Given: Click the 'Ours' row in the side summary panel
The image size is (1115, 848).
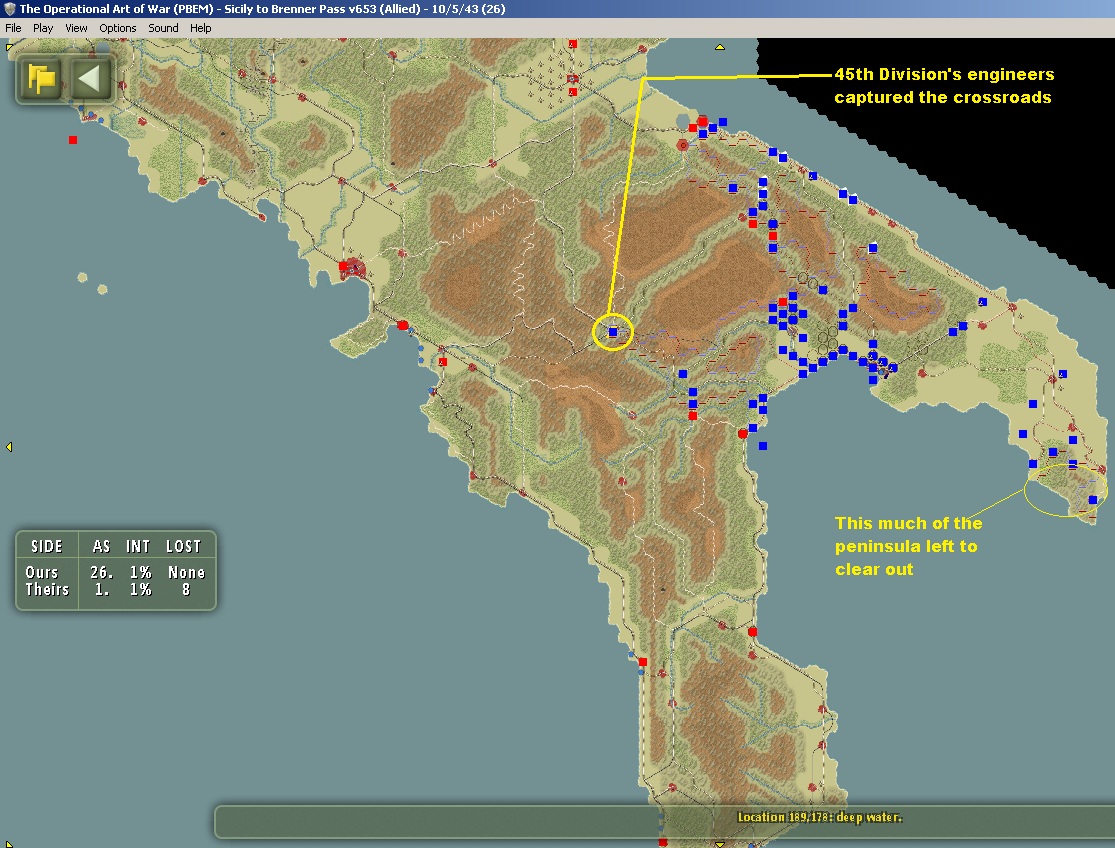Looking at the screenshot, I should [x=116, y=572].
